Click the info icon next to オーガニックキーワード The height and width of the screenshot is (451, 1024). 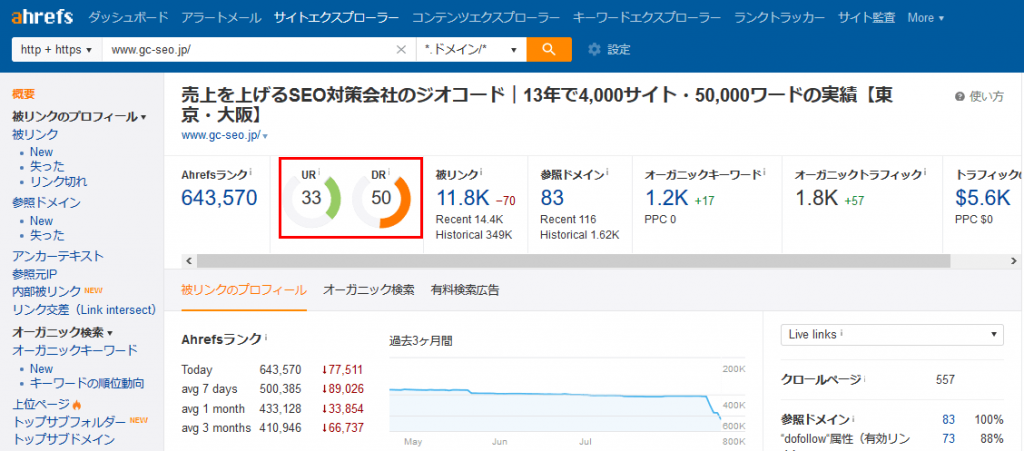pos(764,172)
